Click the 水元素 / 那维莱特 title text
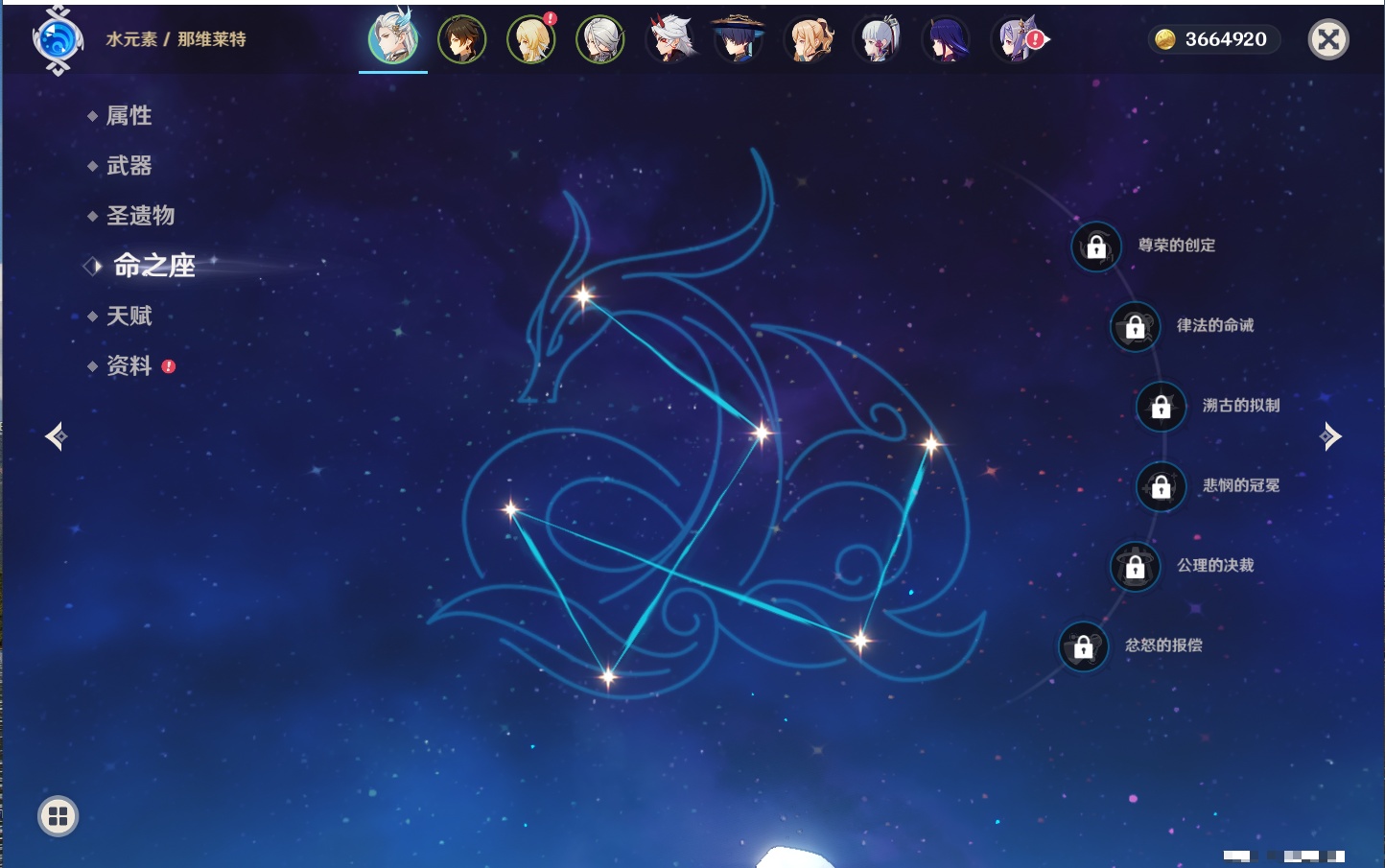The width and height of the screenshot is (1385, 868). pyautogui.click(x=176, y=39)
